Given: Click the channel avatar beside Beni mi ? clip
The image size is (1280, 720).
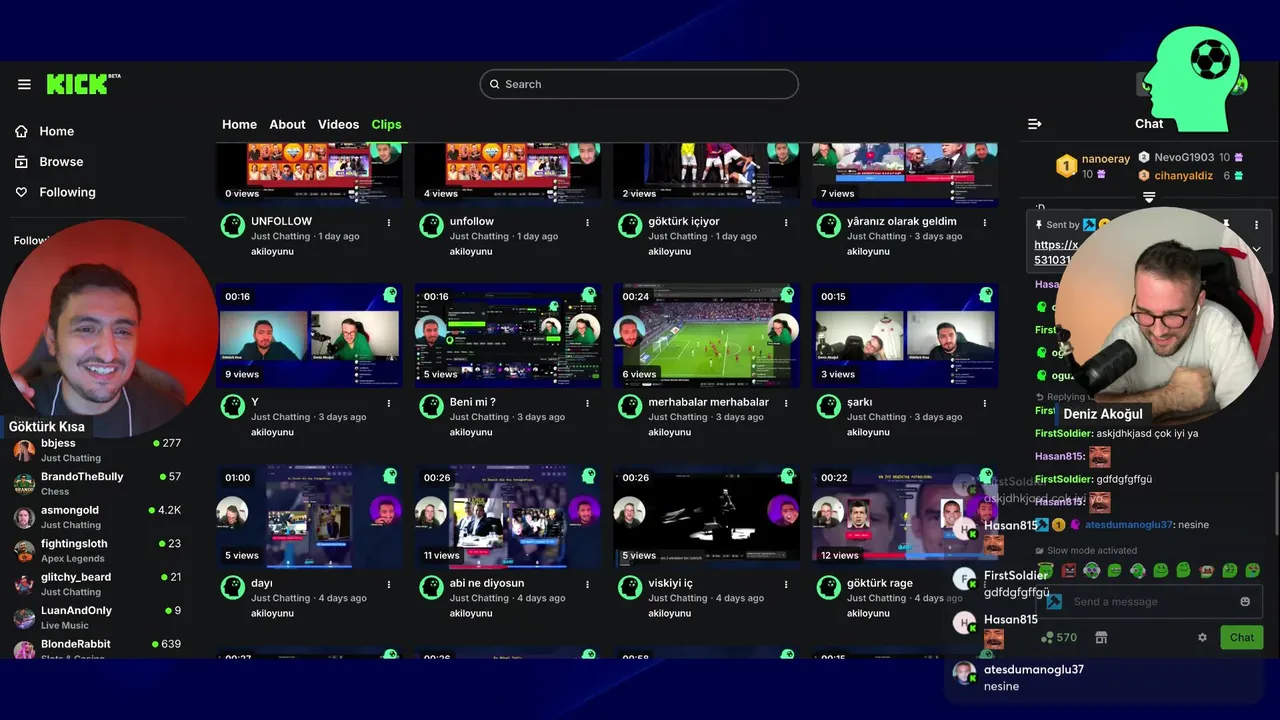Looking at the screenshot, I should tap(431, 406).
